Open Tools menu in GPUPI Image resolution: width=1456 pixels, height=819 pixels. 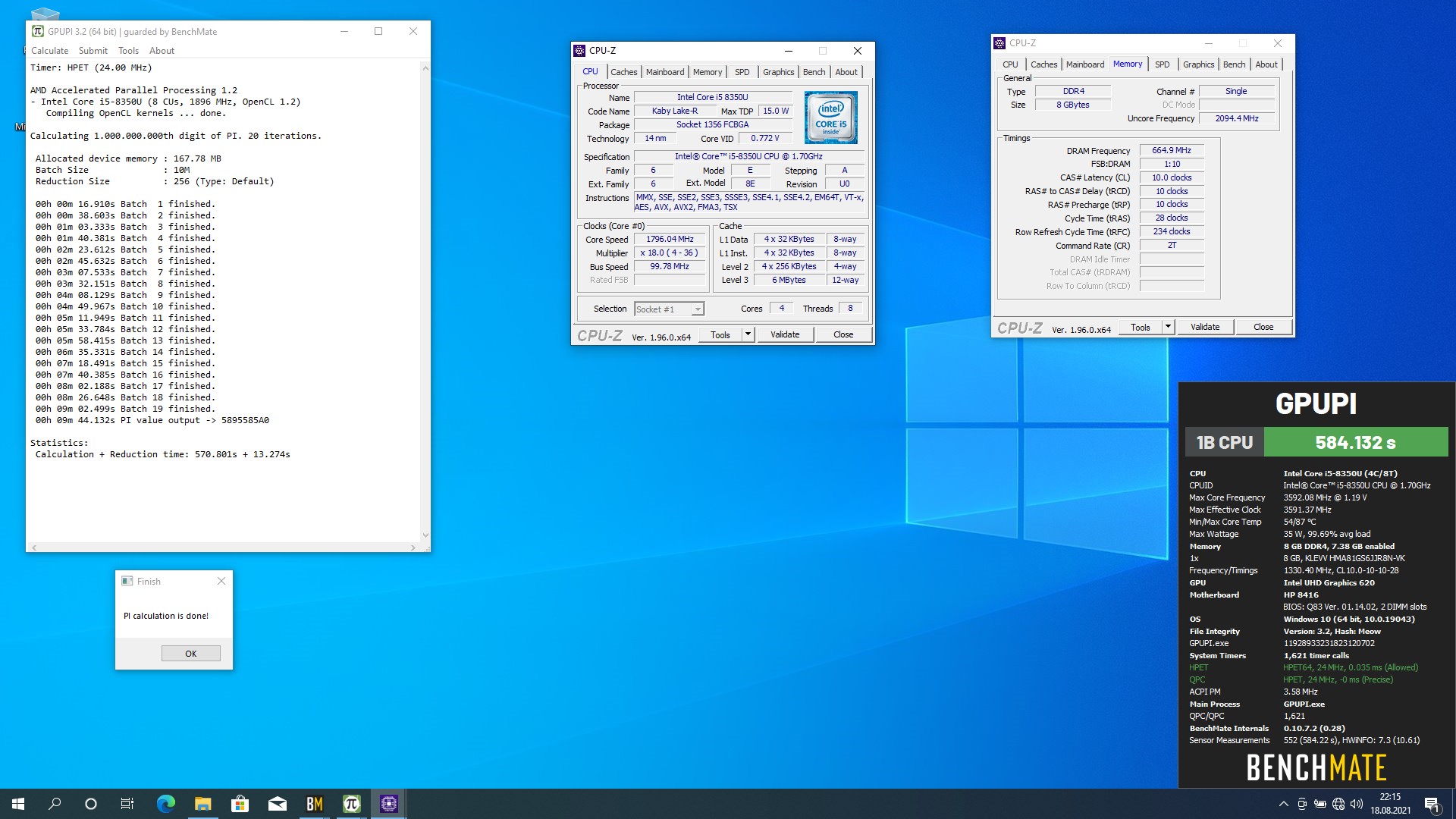tap(128, 51)
